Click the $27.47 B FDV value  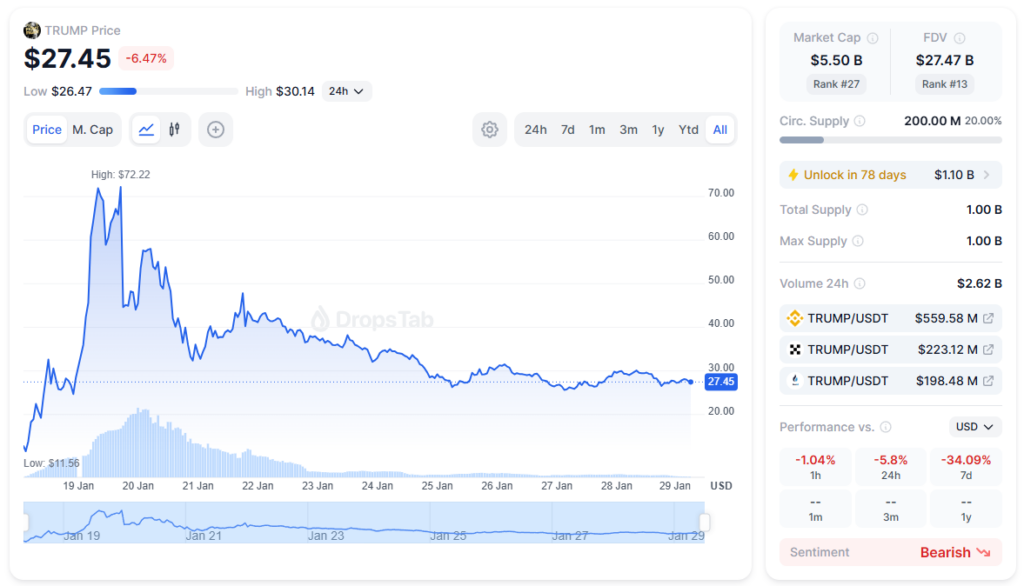click(944, 61)
